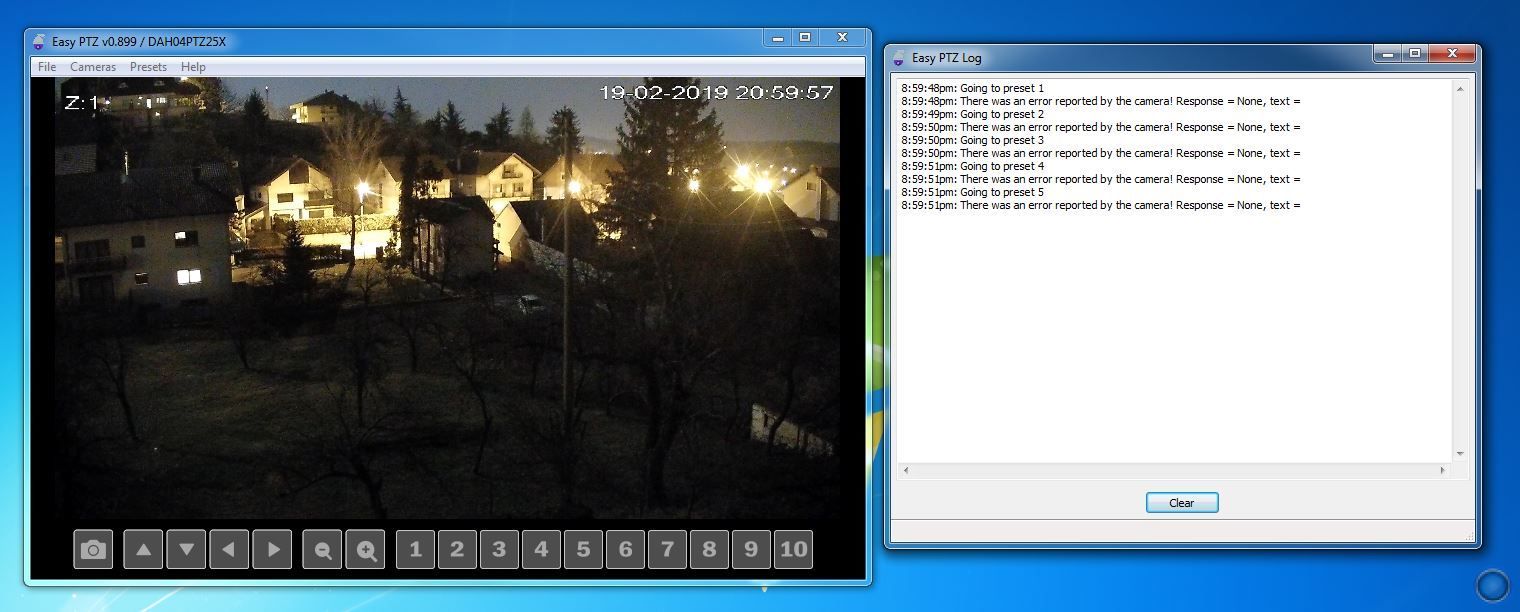This screenshot has width=1520, height=612.
Task: Go to preset 4 button
Action: click(x=541, y=550)
